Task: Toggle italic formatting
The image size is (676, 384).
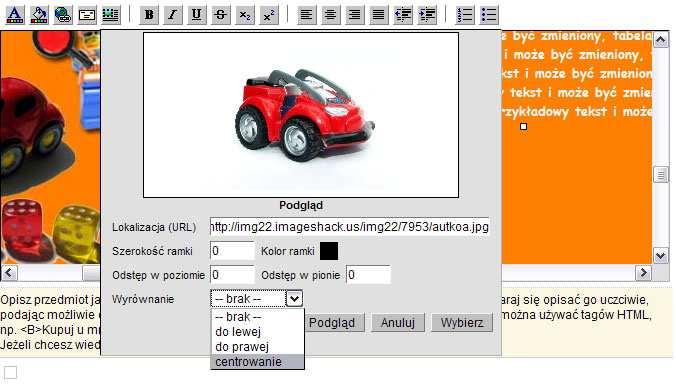Action: (x=173, y=15)
